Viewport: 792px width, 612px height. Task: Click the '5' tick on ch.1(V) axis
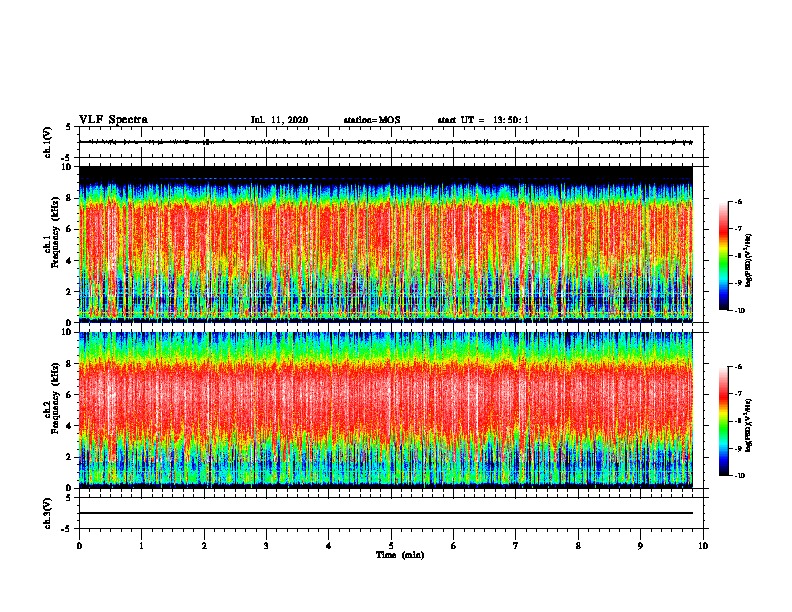coord(69,127)
